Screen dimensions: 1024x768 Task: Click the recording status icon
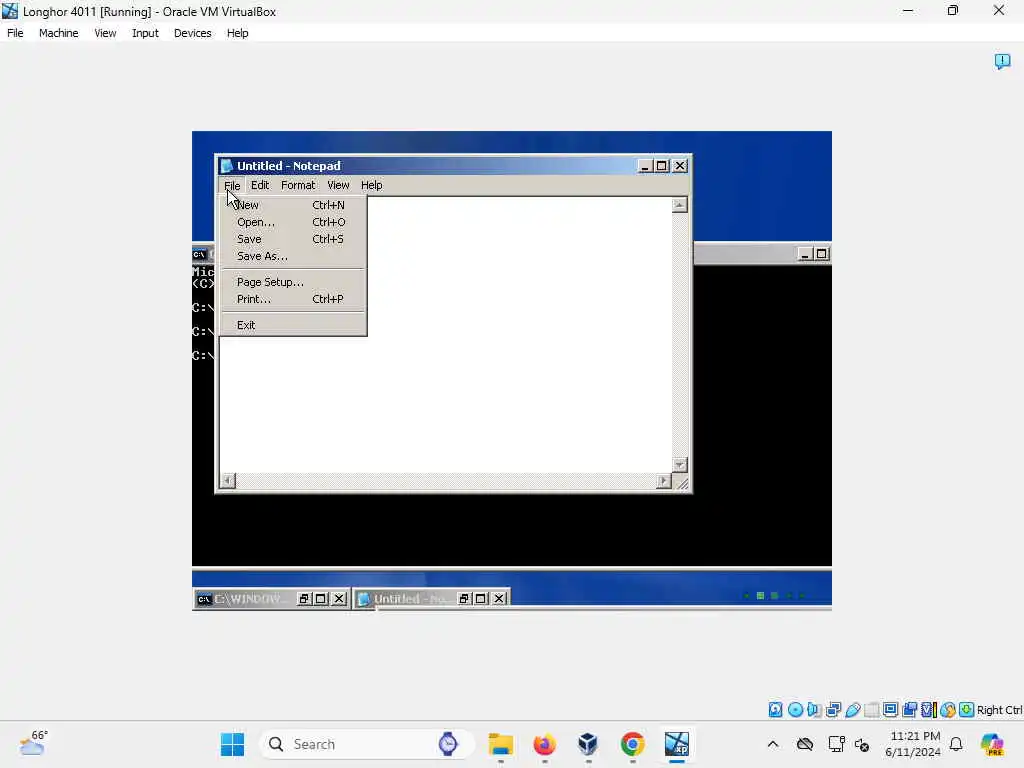coord(909,709)
